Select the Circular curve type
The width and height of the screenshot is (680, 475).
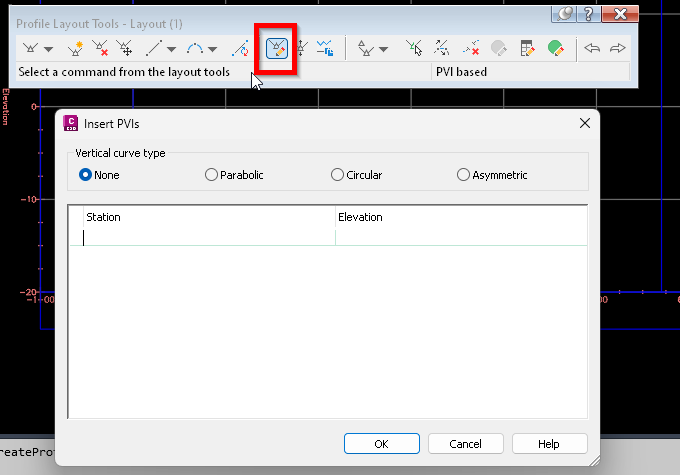click(x=356, y=175)
